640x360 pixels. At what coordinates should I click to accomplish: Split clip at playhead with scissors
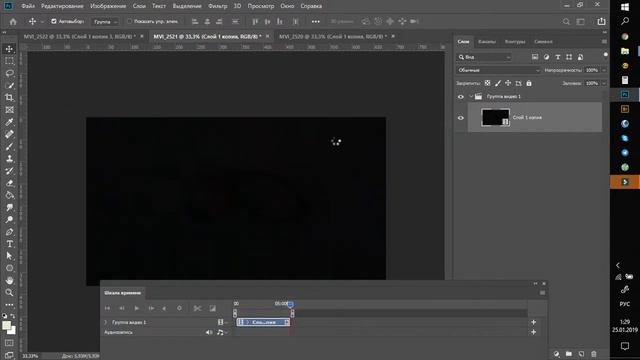point(198,309)
